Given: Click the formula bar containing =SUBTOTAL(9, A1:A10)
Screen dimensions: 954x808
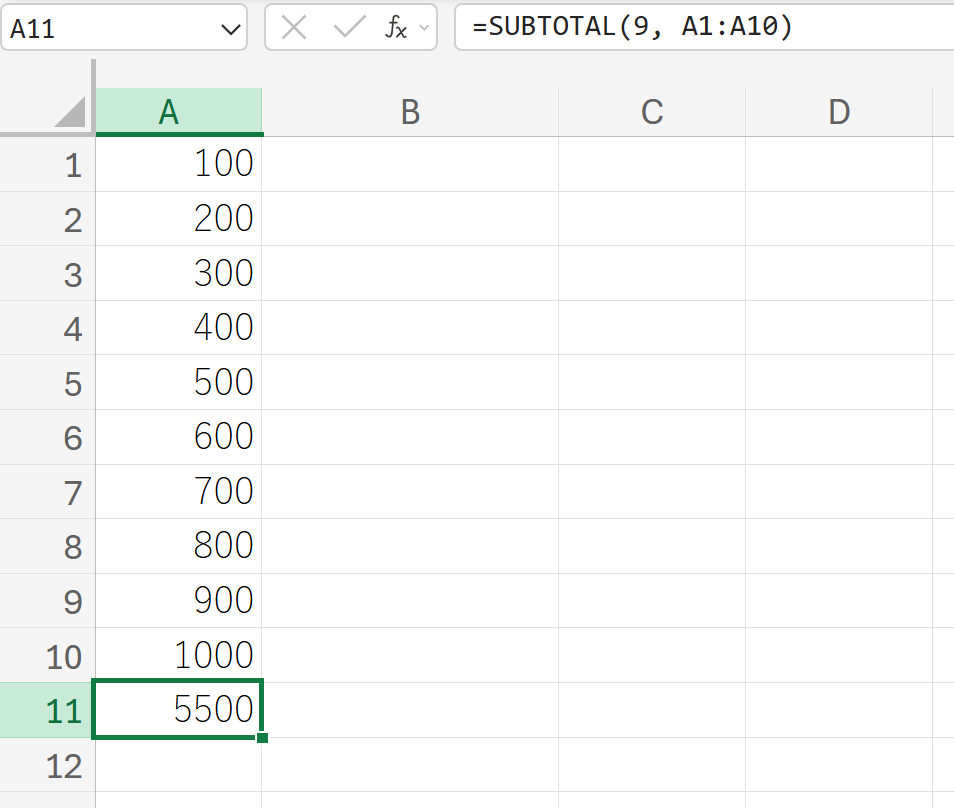Looking at the screenshot, I should (700, 27).
